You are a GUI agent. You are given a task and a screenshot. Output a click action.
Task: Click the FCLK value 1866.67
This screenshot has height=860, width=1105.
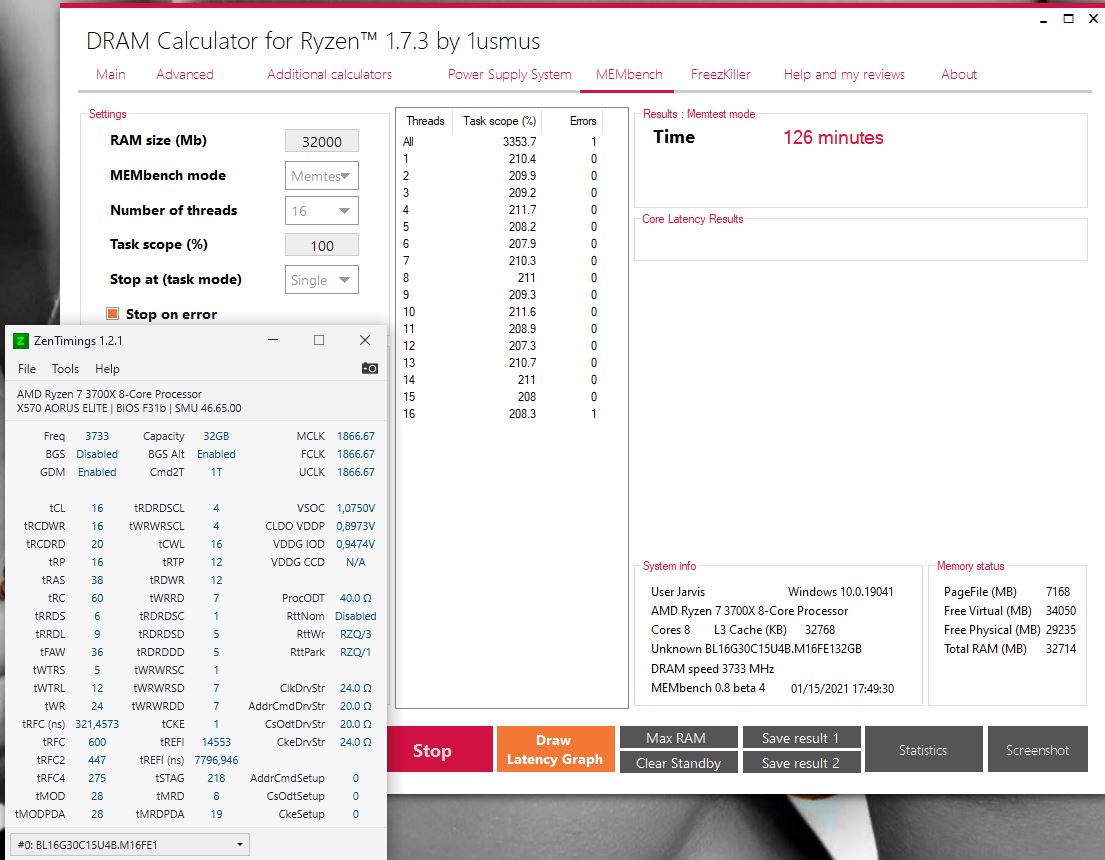355,454
